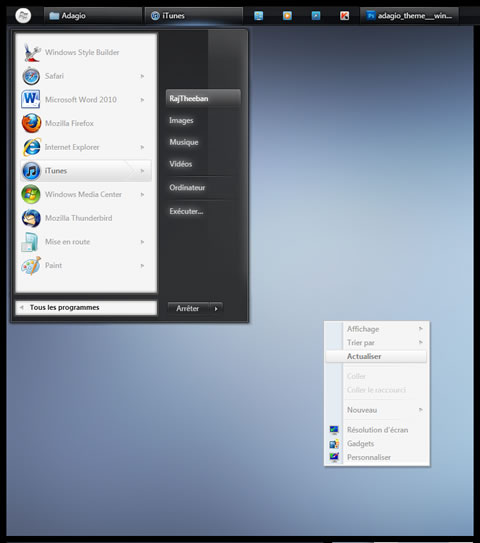Start Windows Media Center icon
480x543 pixels.
tap(31, 194)
